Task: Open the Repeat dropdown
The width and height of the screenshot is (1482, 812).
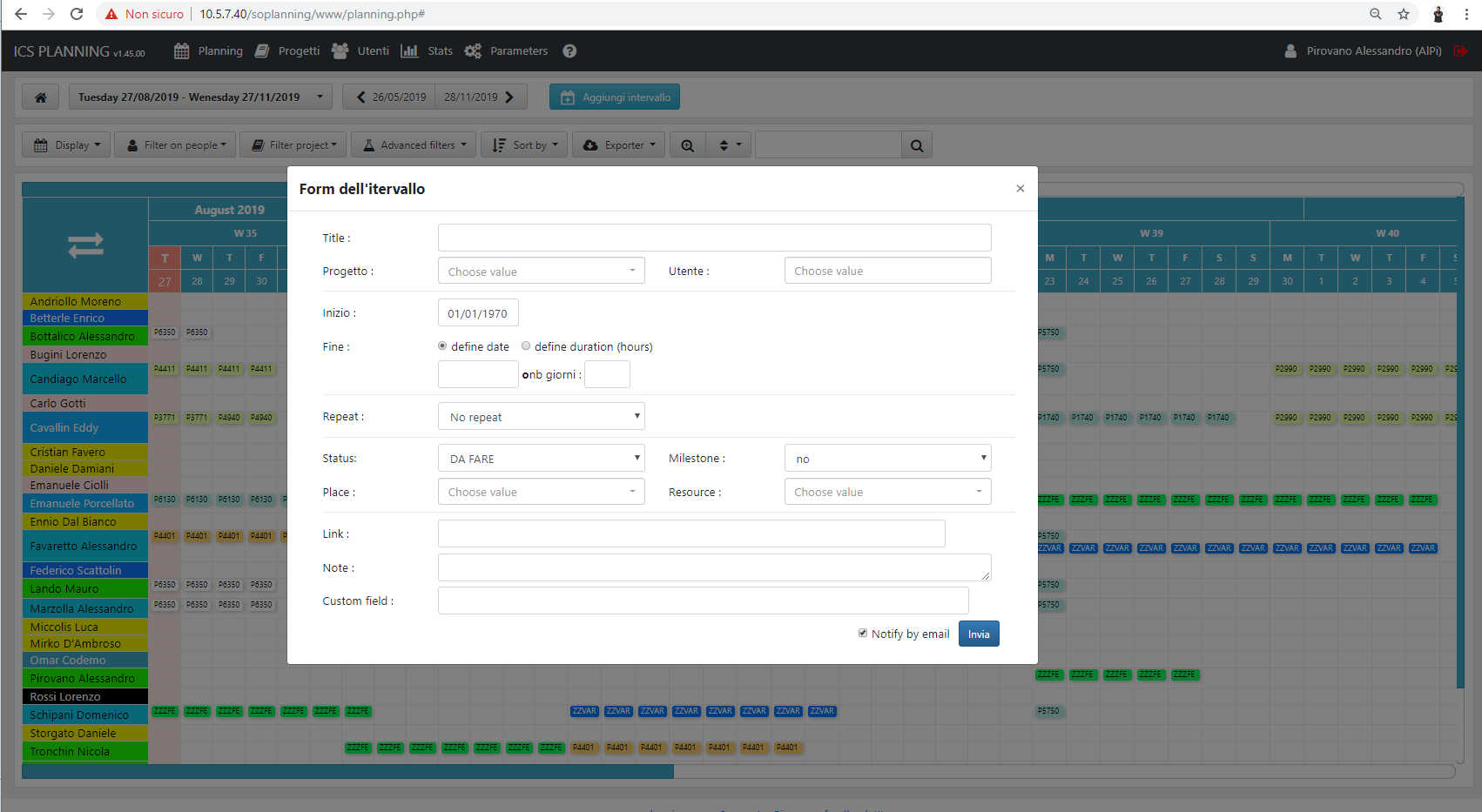Action: (x=541, y=417)
